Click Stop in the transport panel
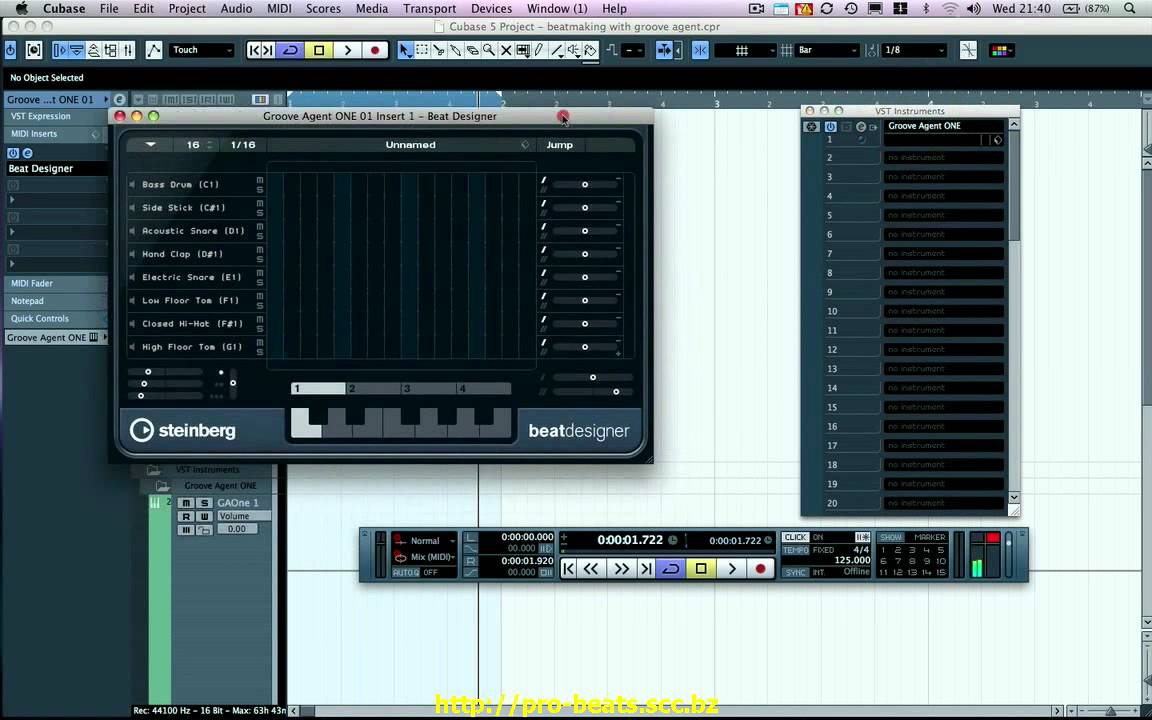 [x=701, y=569]
